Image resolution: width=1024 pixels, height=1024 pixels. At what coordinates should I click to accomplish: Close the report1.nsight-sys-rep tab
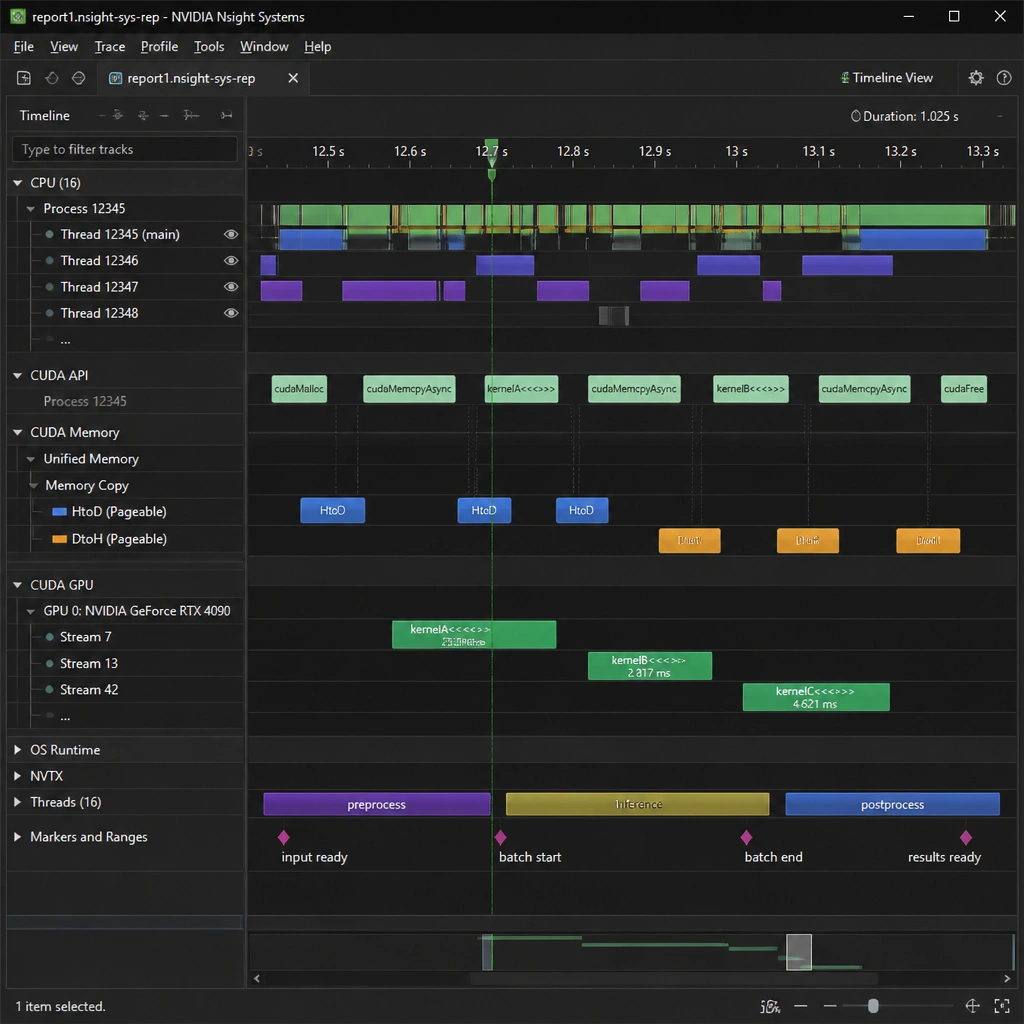click(293, 78)
